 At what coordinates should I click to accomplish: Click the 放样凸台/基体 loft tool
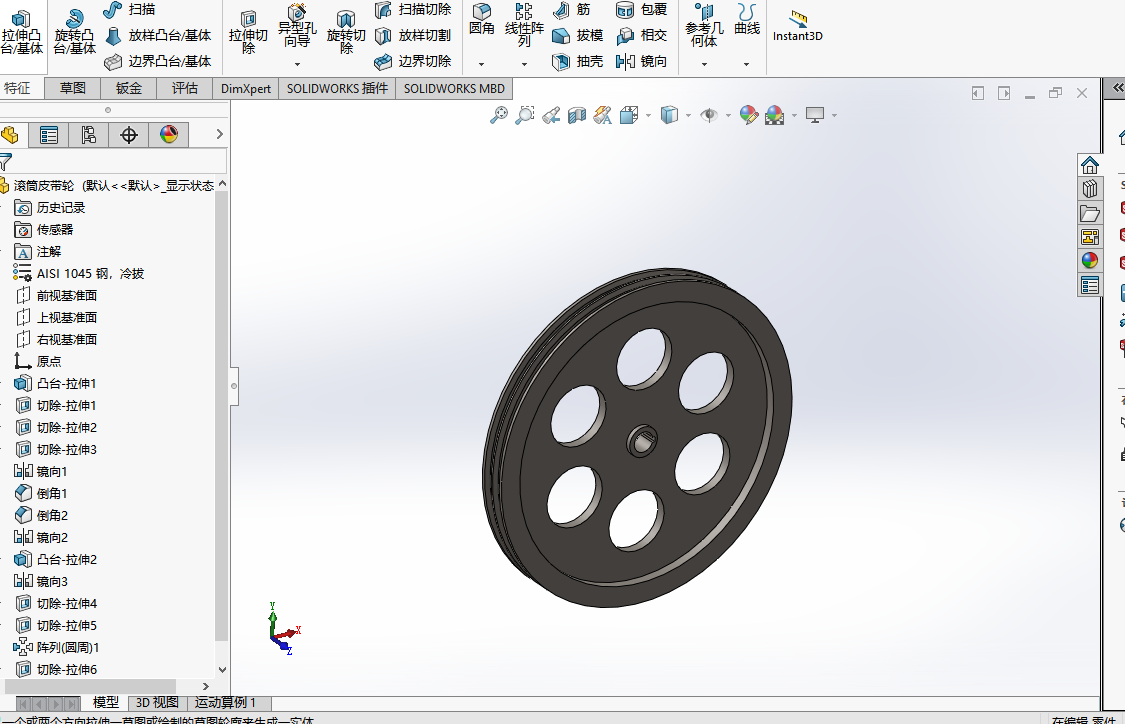tap(158, 35)
